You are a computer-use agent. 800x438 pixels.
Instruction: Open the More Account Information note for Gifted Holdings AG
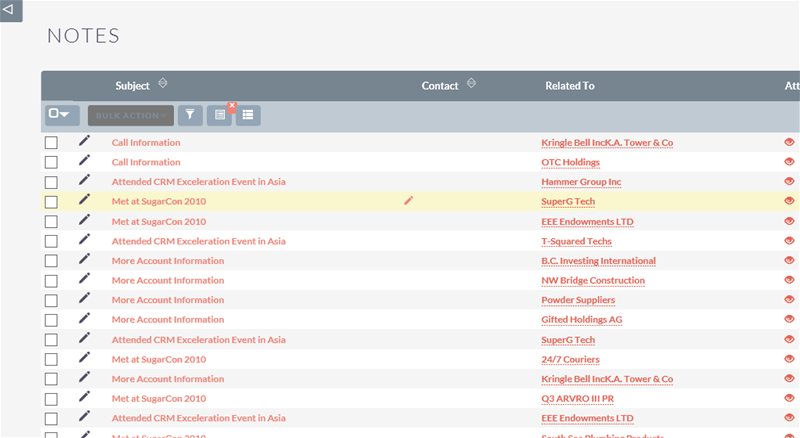pyautogui.click(x=167, y=320)
